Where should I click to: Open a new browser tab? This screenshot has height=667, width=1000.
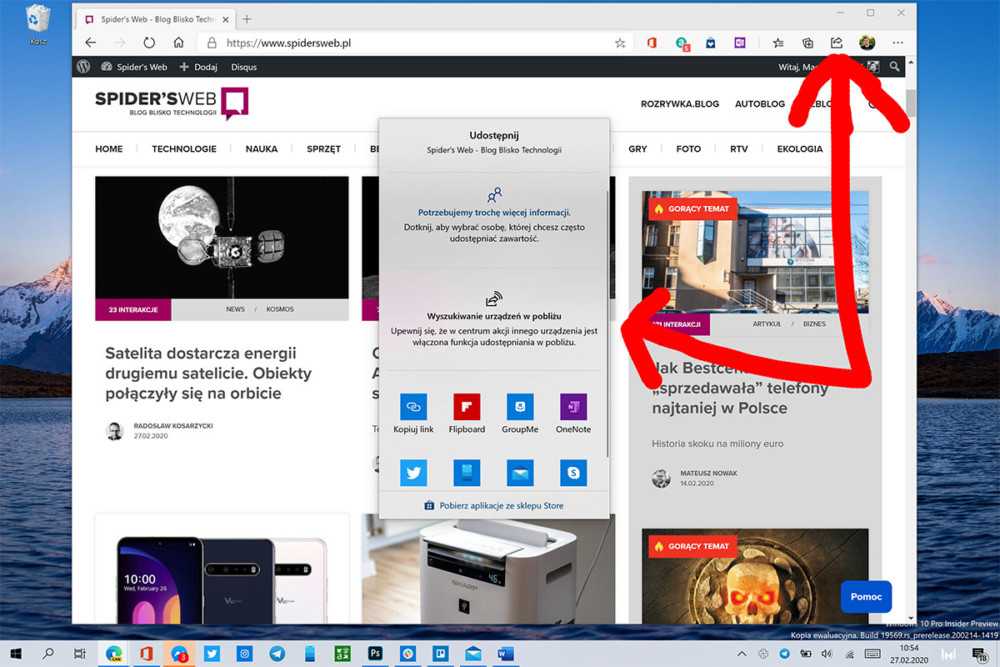(x=247, y=20)
